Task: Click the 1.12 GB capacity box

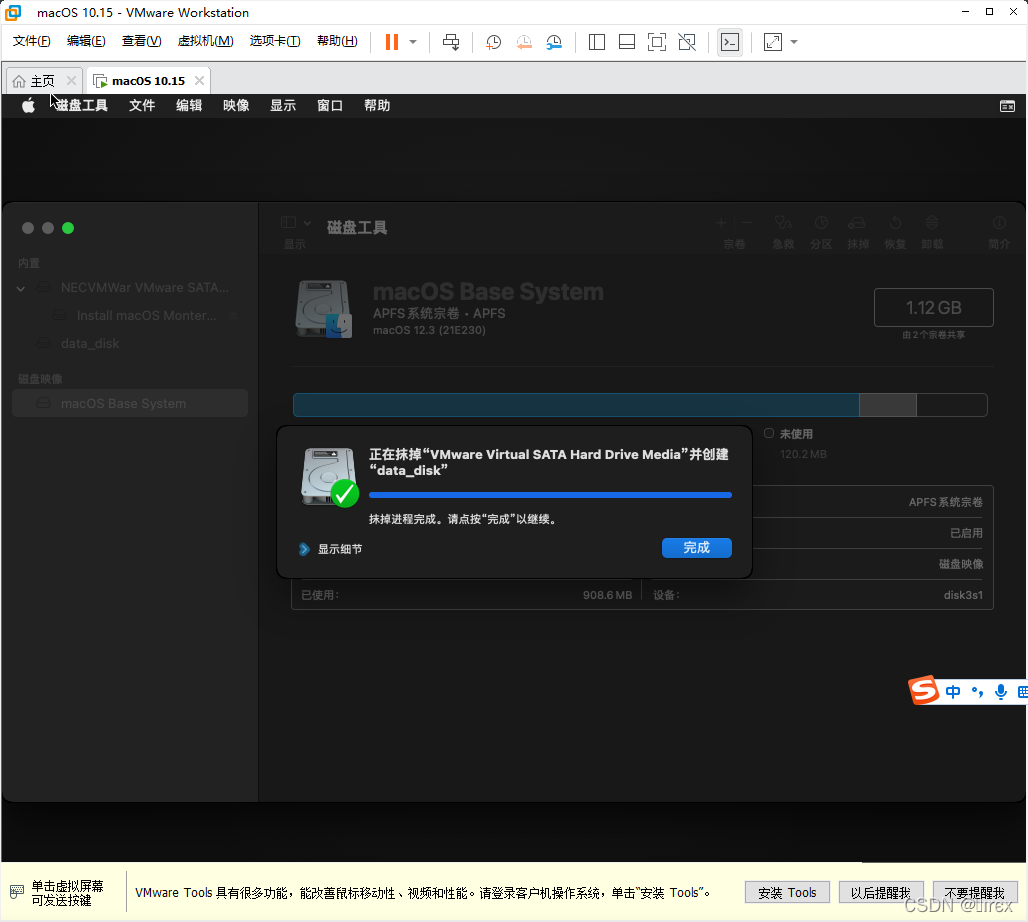Action: (934, 308)
